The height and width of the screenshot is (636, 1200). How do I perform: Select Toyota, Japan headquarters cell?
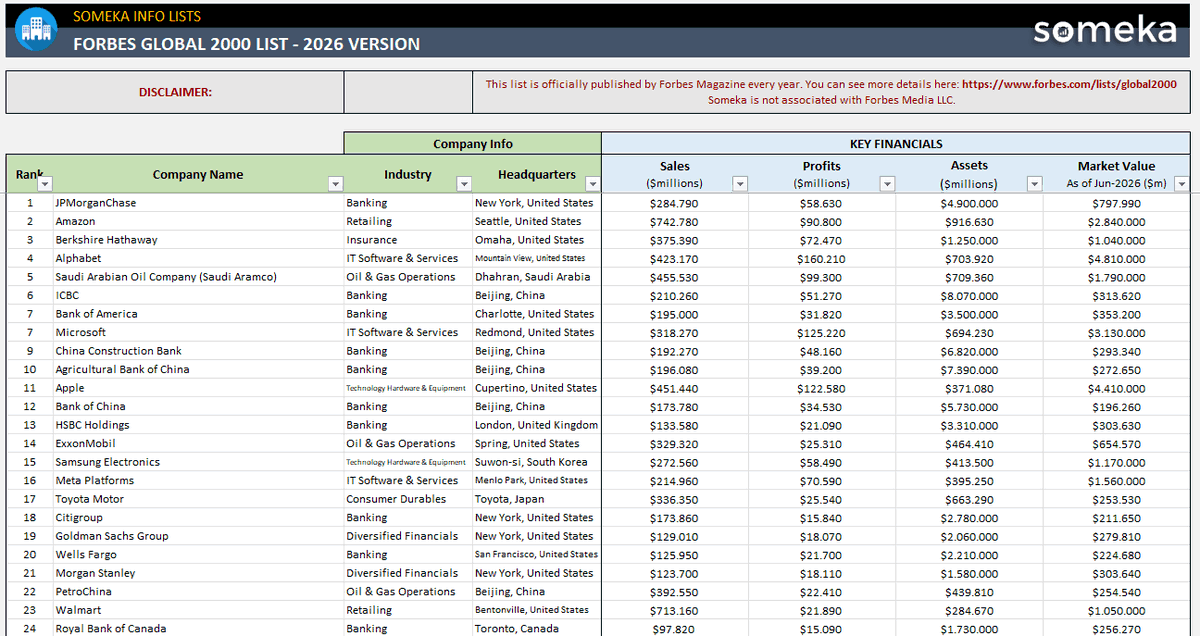[x=537, y=499]
